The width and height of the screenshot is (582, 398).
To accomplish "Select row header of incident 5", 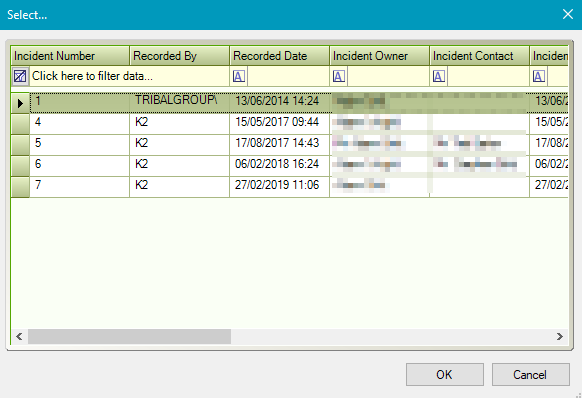I will [x=20, y=145].
